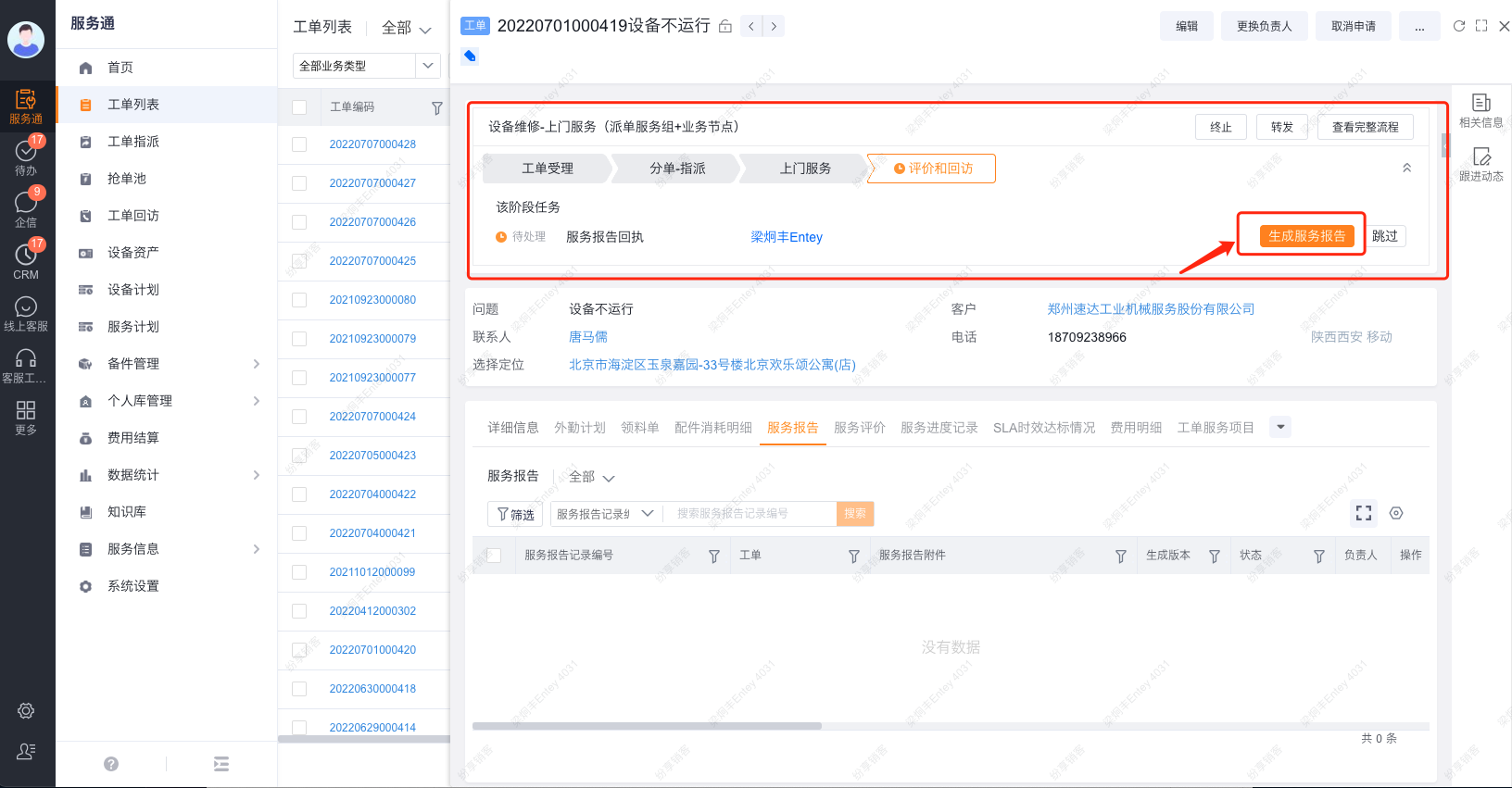Open contact link 唐马儒
This screenshot has height=788, width=1512.
click(x=588, y=337)
